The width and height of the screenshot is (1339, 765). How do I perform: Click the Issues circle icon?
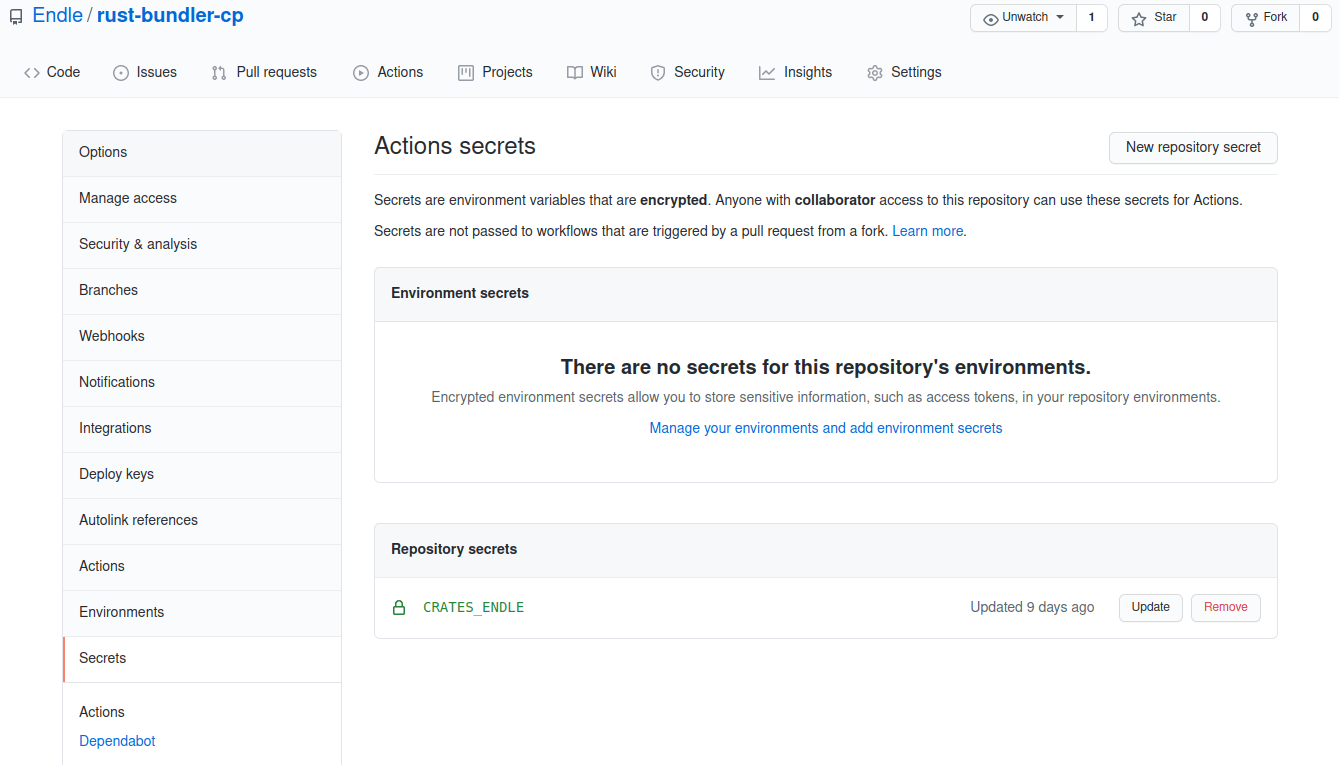121,73
